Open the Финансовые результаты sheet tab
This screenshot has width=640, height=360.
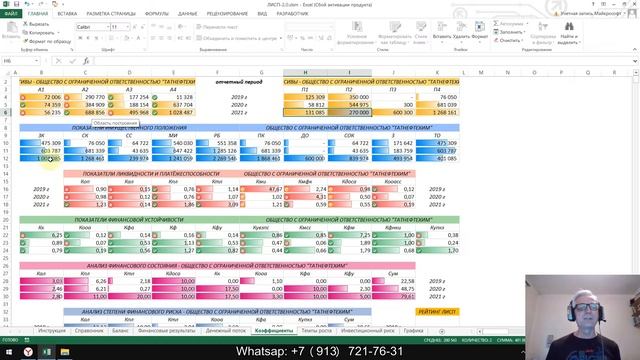click(x=167, y=331)
